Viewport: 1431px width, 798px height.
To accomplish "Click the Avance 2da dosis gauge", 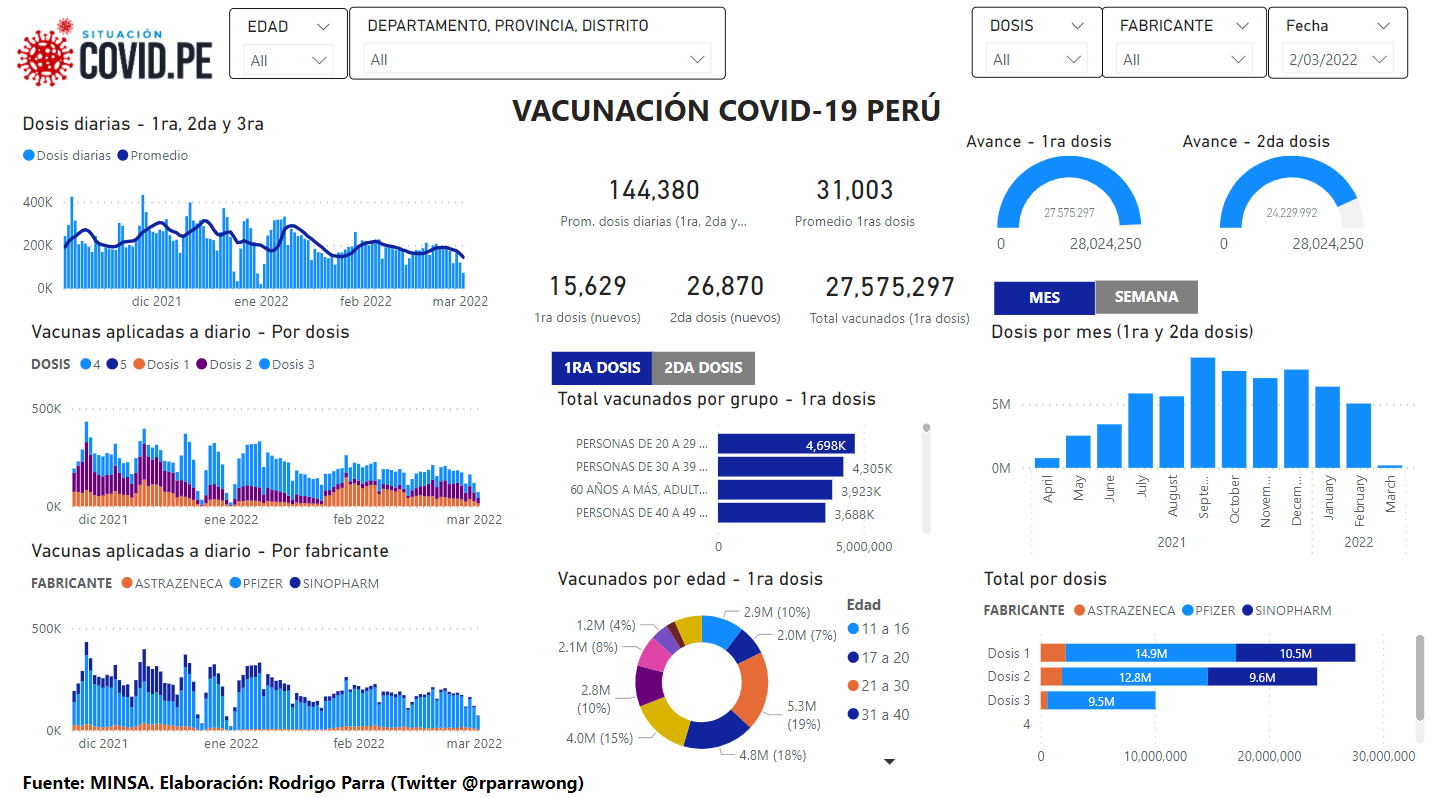I will [x=1291, y=194].
